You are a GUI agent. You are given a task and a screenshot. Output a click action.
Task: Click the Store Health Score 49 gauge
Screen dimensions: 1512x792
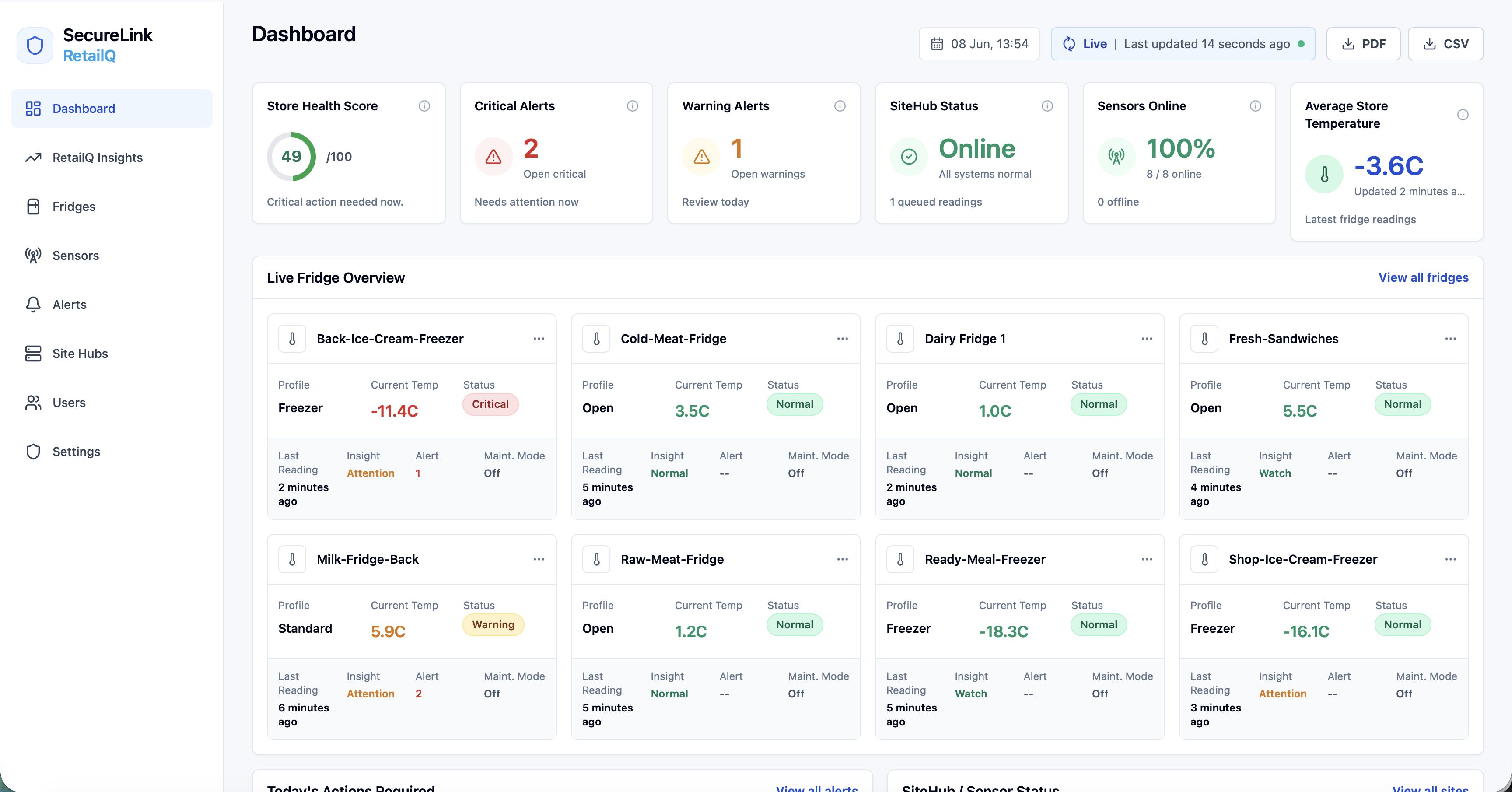tap(292, 157)
